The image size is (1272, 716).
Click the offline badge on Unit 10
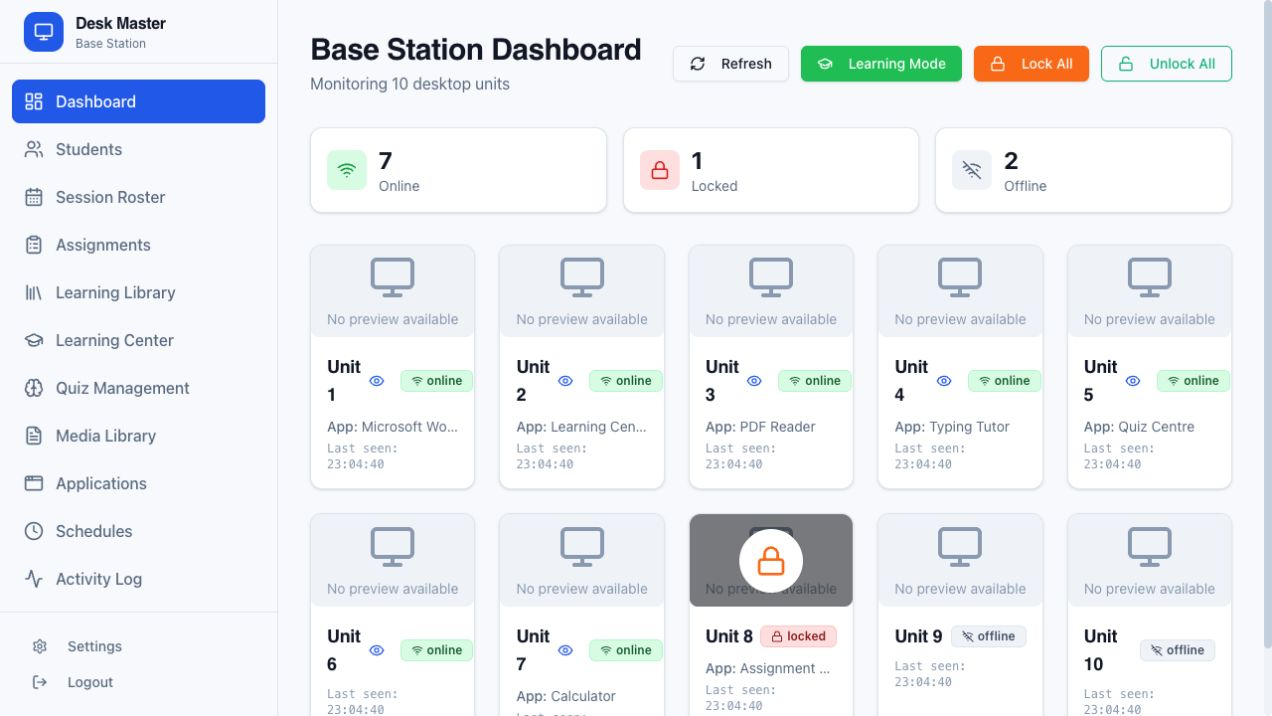tap(1178, 650)
